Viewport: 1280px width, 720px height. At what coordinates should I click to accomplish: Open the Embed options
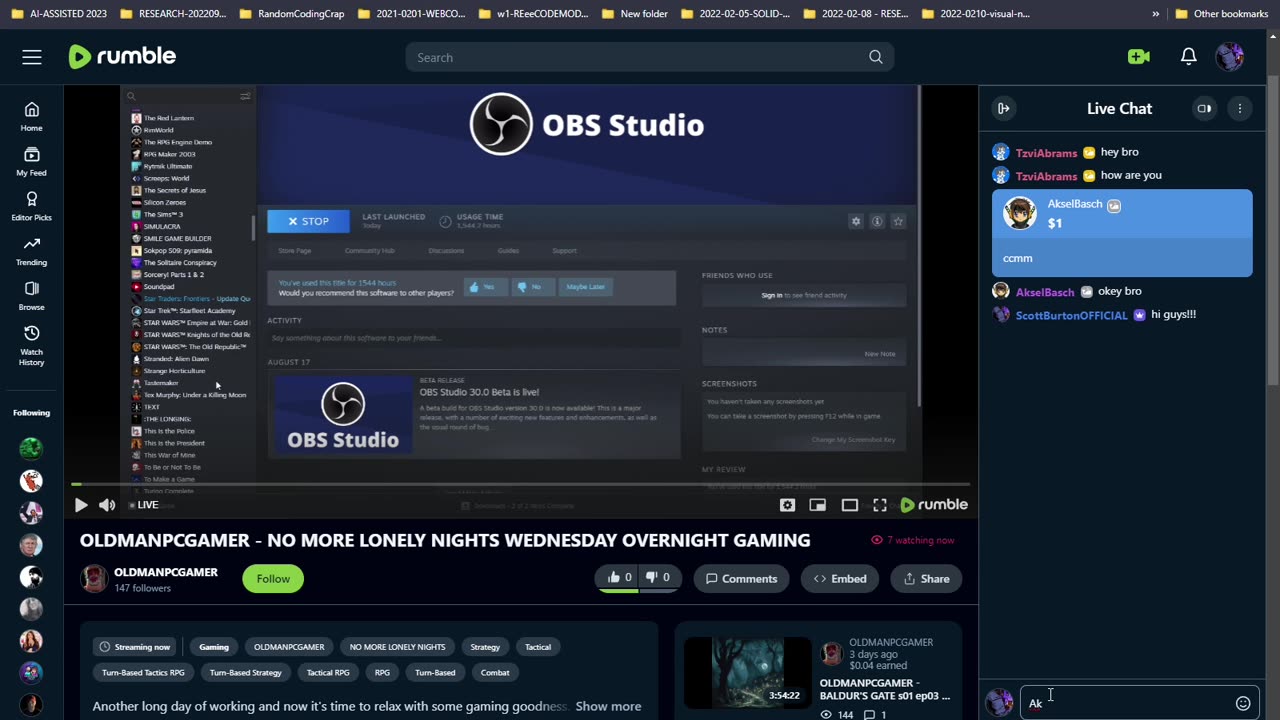pos(840,578)
